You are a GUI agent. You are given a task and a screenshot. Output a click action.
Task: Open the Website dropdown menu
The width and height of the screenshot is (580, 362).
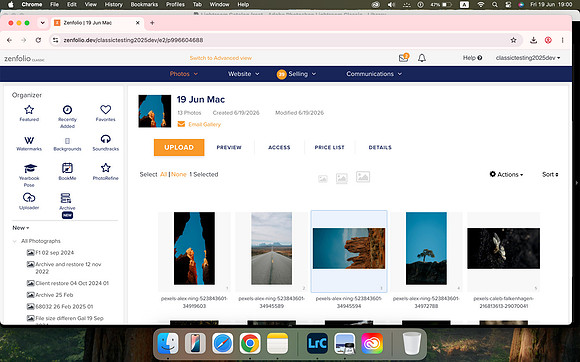[x=243, y=74]
